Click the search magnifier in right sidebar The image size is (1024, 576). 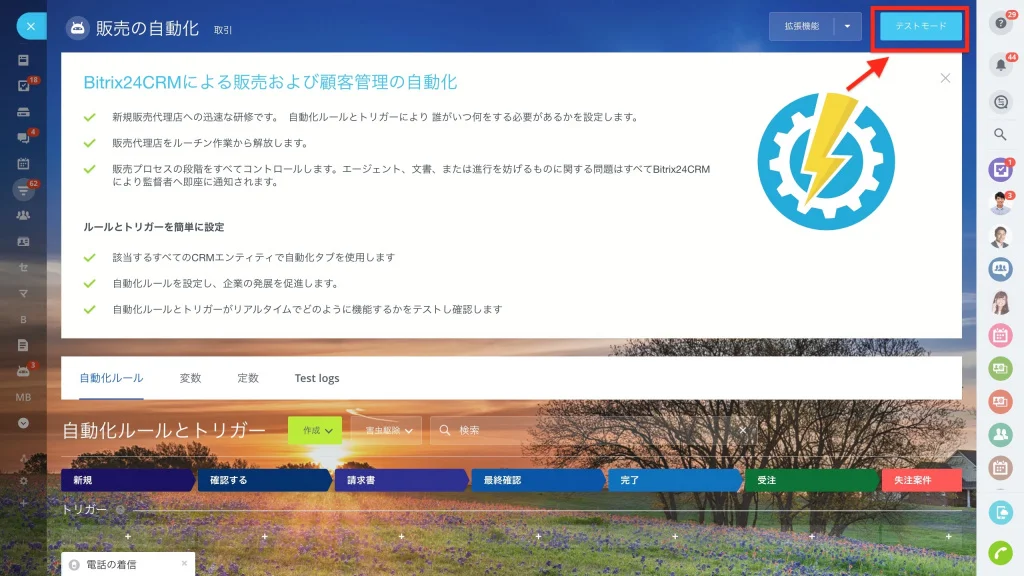1000,135
